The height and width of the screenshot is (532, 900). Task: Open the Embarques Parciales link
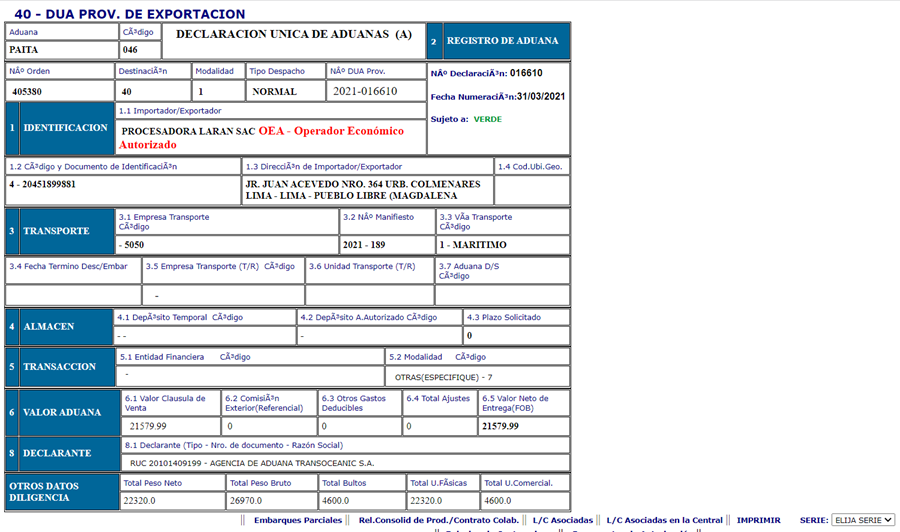pos(297,520)
